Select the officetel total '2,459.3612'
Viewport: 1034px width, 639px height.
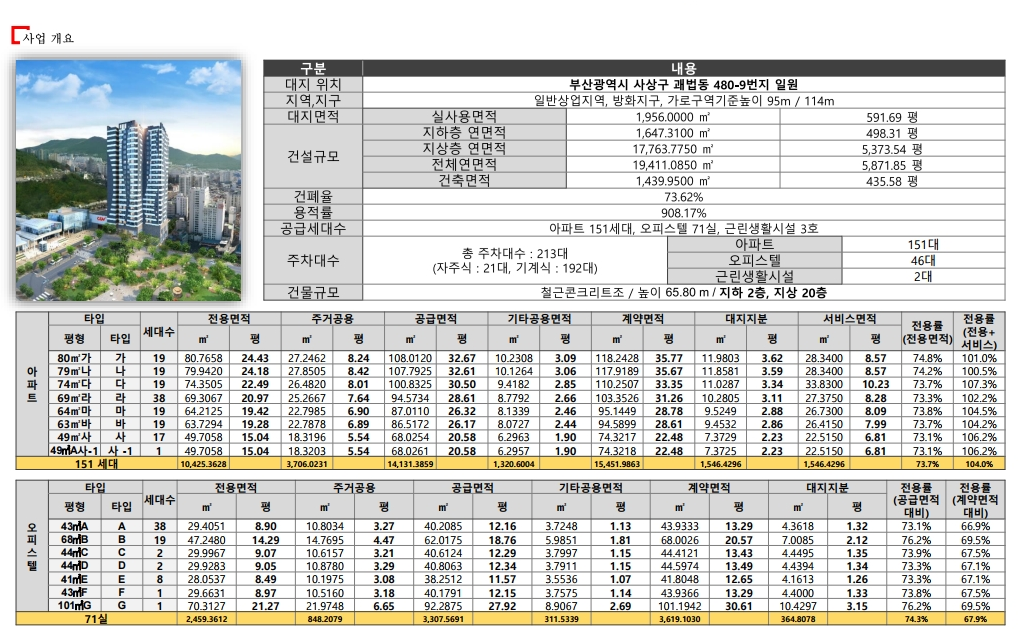pos(206,620)
